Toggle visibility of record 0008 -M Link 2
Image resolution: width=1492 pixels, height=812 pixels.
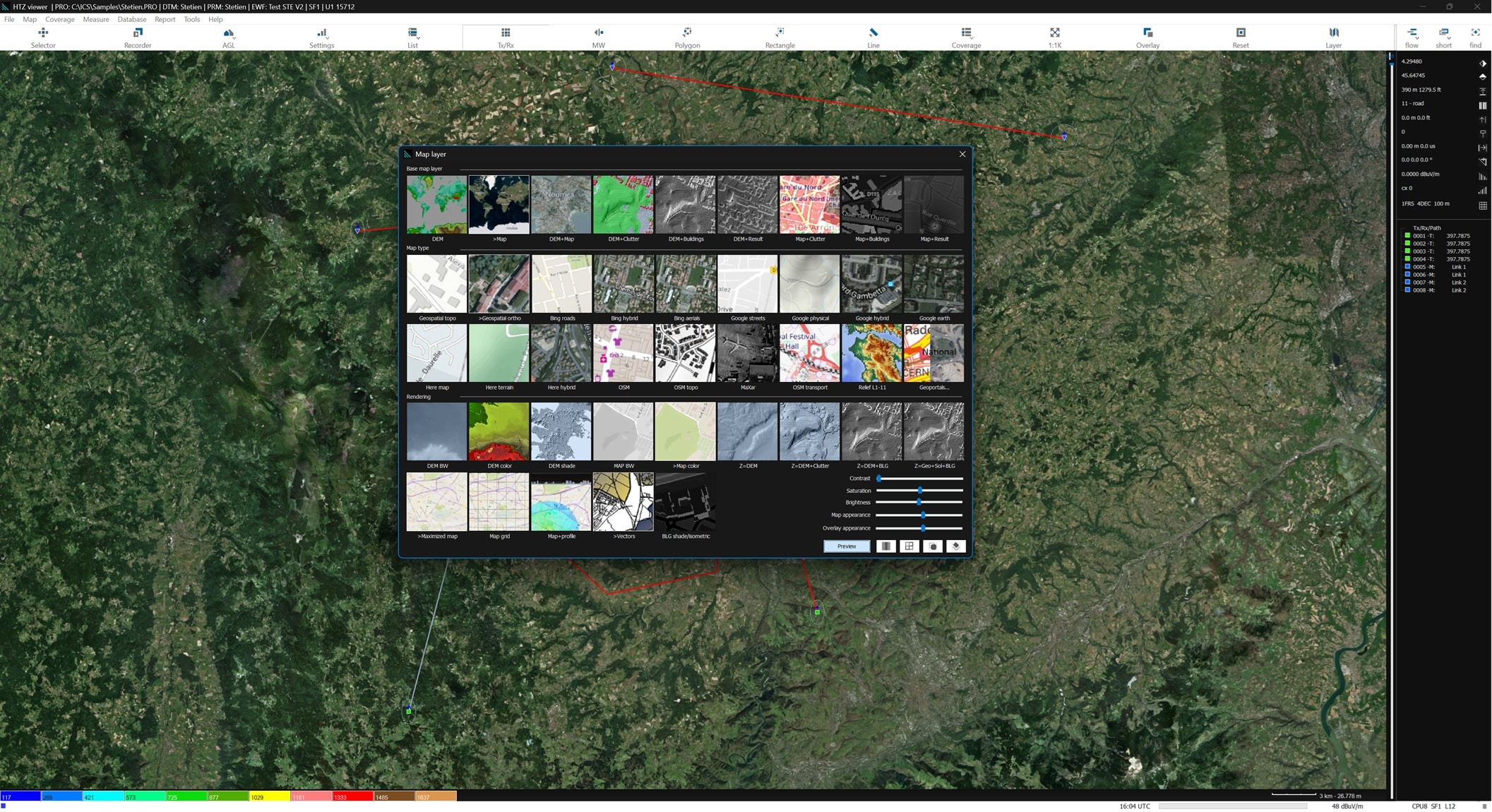[1407, 290]
